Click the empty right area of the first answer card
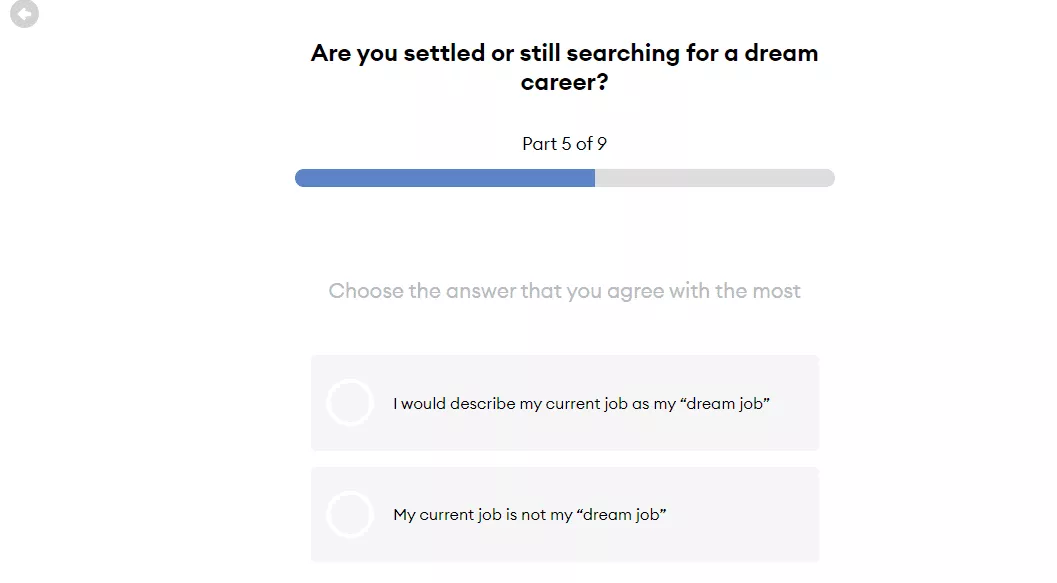This screenshot has height=583, width=1057. (794, 403)
